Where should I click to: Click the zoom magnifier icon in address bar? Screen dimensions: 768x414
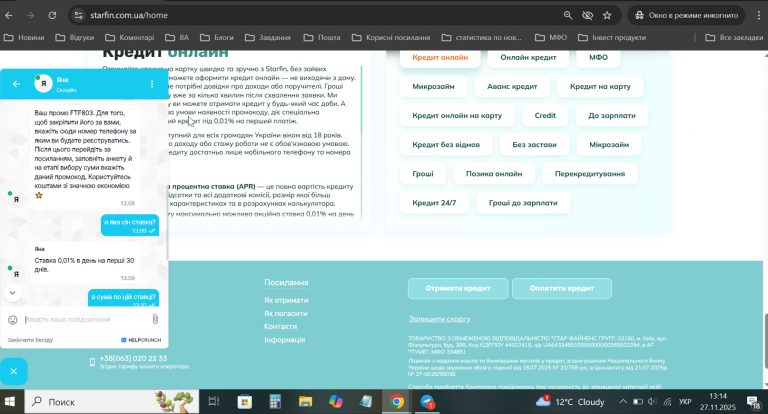click(568, 15)
